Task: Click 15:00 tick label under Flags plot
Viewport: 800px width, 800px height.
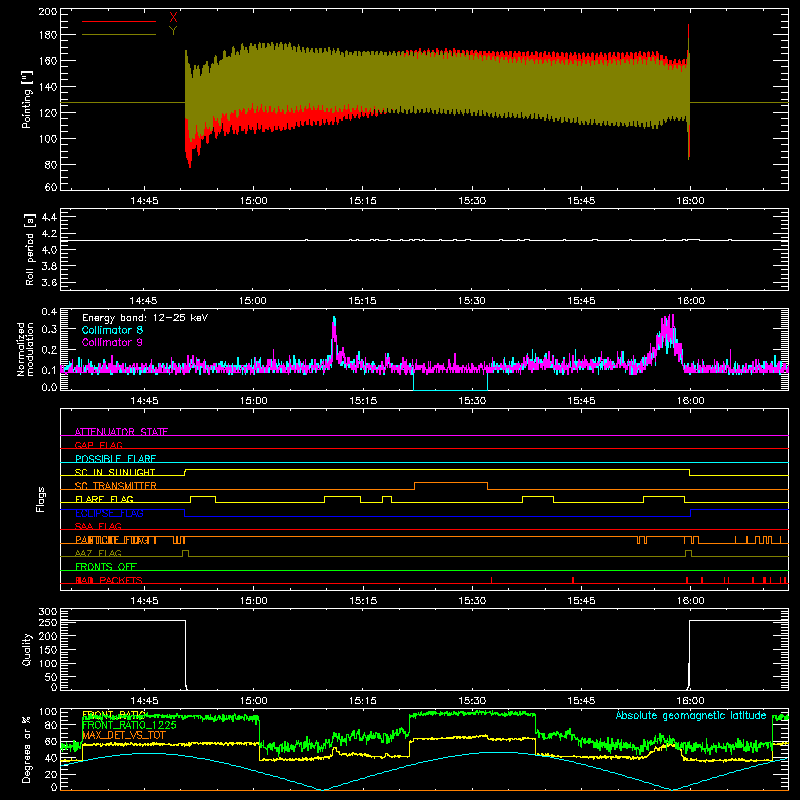Action: [254, 601]
